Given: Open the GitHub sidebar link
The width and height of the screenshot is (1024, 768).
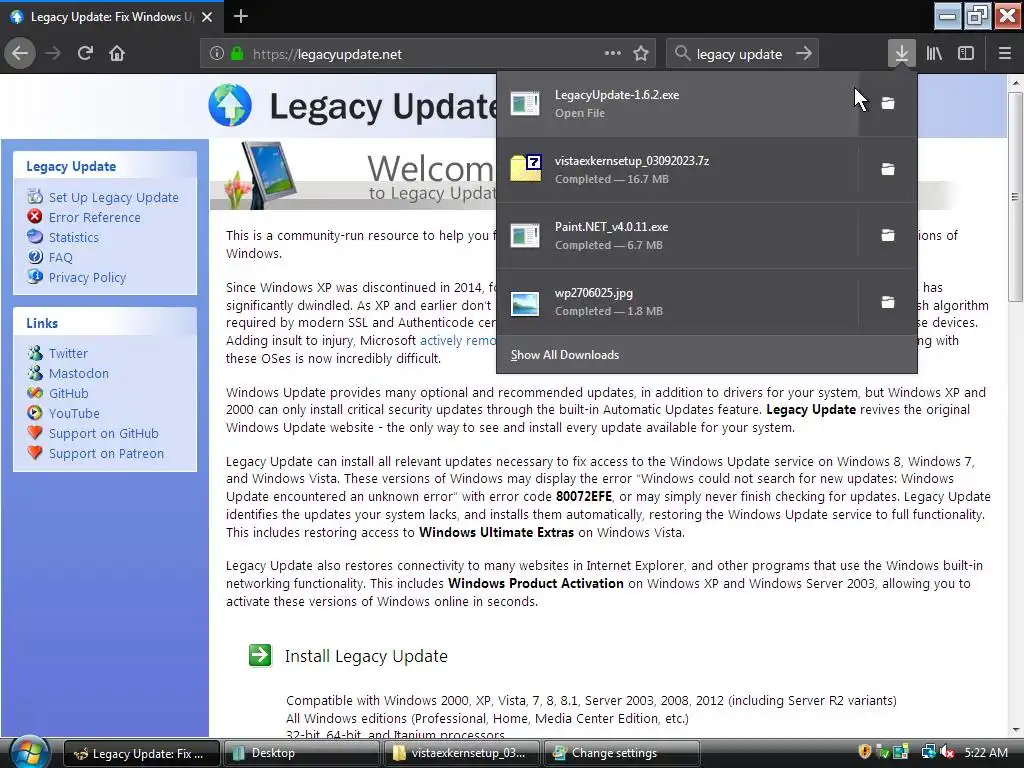Looking at the screenshot, I should pos(68,393).
